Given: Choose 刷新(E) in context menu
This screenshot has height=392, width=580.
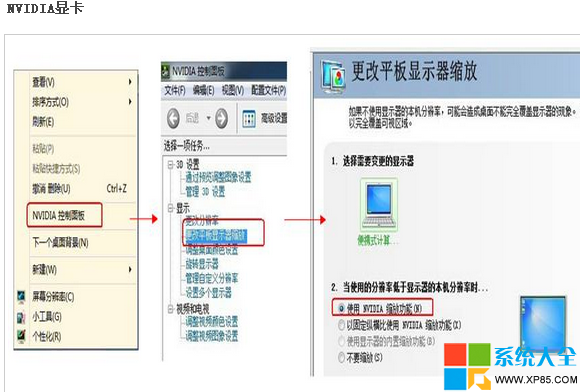Looking at the screenshot, I should pyautogui.click(x=43, y=122).
